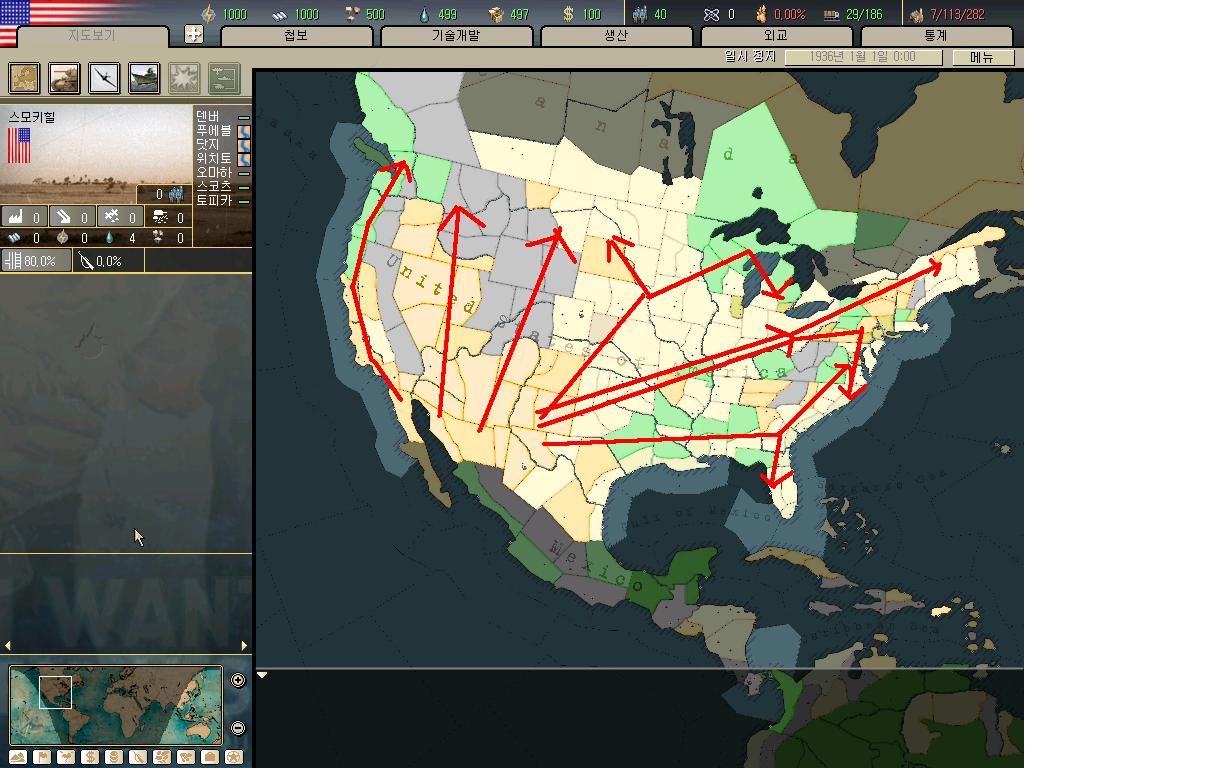Click the left panel scroll-right arrow
1218x768 pixels.
(244, 646)
